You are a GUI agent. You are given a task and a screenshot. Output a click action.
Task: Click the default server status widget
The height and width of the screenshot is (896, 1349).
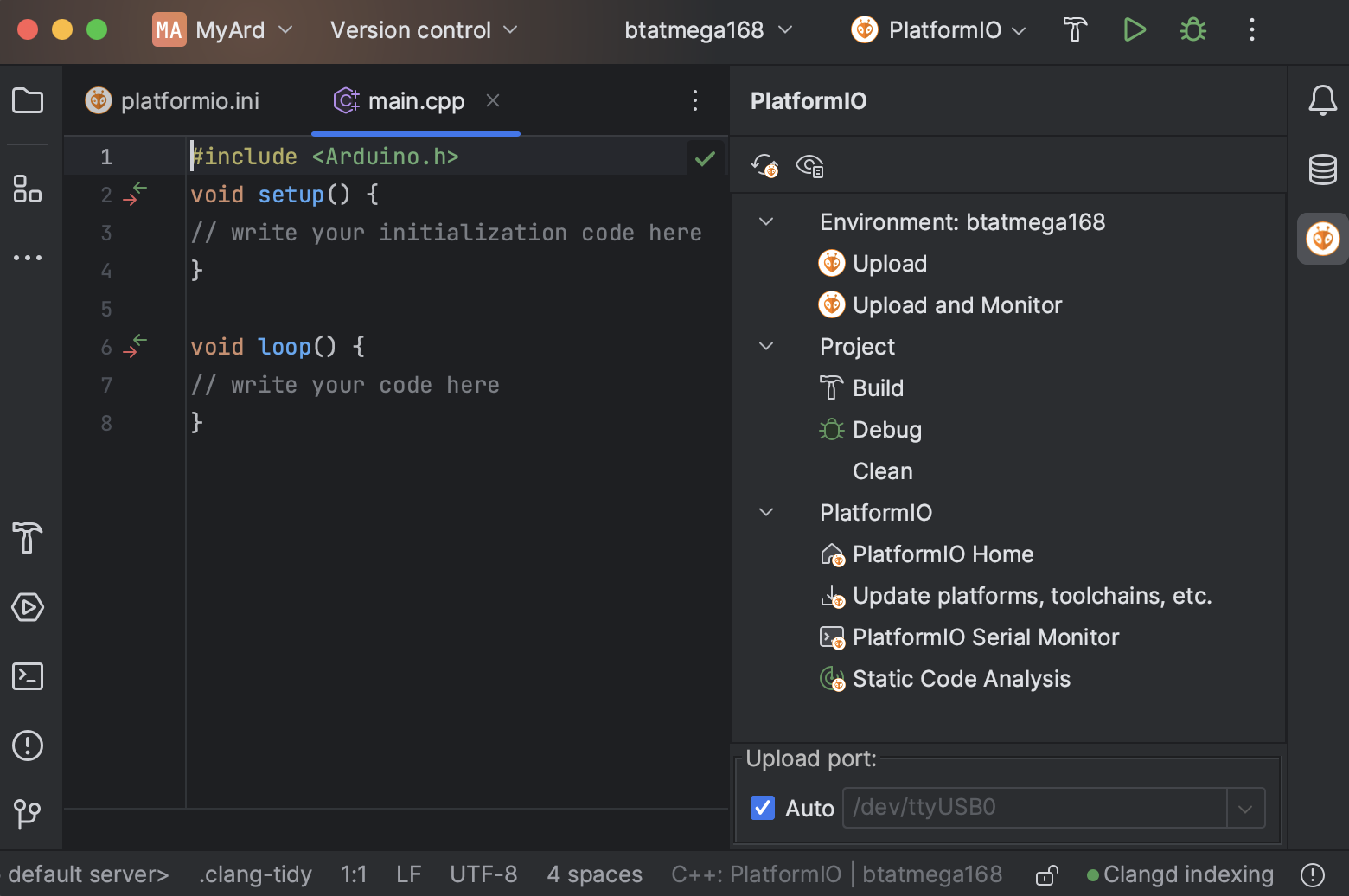click(x=87, y=874)
